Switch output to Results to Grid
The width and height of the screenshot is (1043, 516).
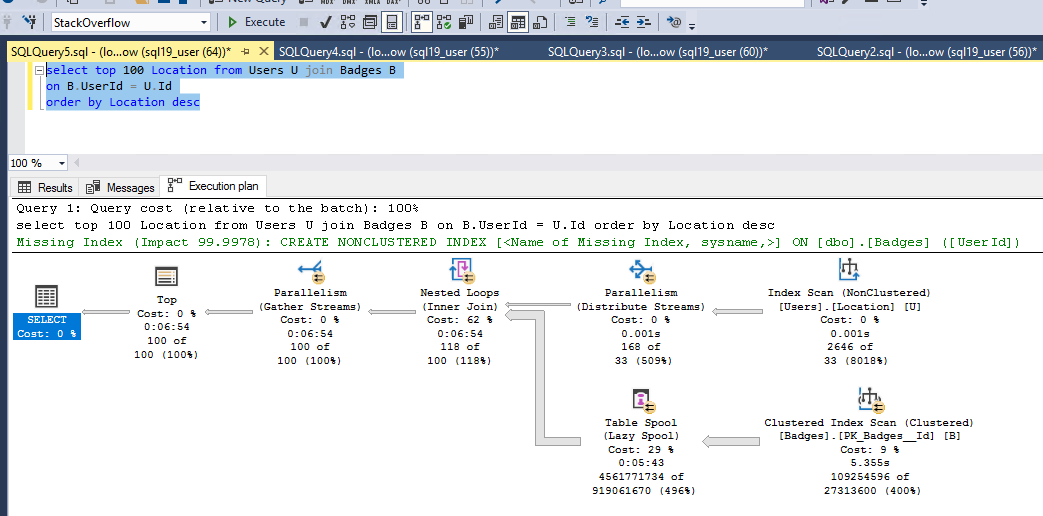[x=518, y=23]
